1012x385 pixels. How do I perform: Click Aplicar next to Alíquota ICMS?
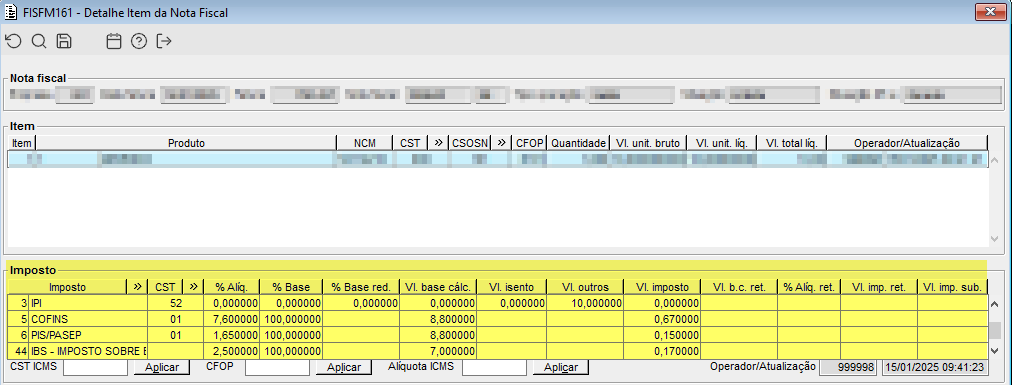pos(560,367)
